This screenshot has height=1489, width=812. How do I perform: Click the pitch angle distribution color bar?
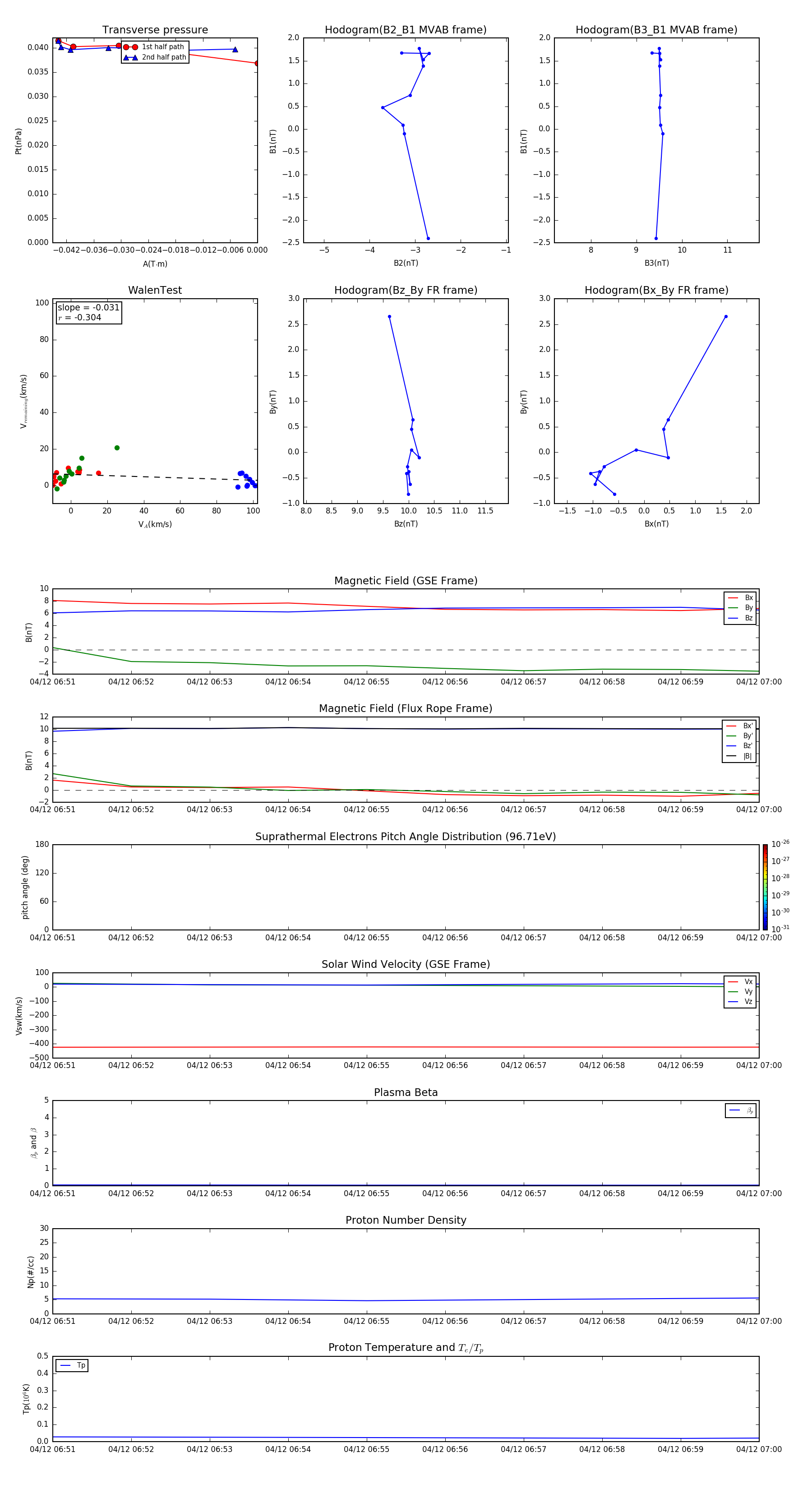coord(765,887)
